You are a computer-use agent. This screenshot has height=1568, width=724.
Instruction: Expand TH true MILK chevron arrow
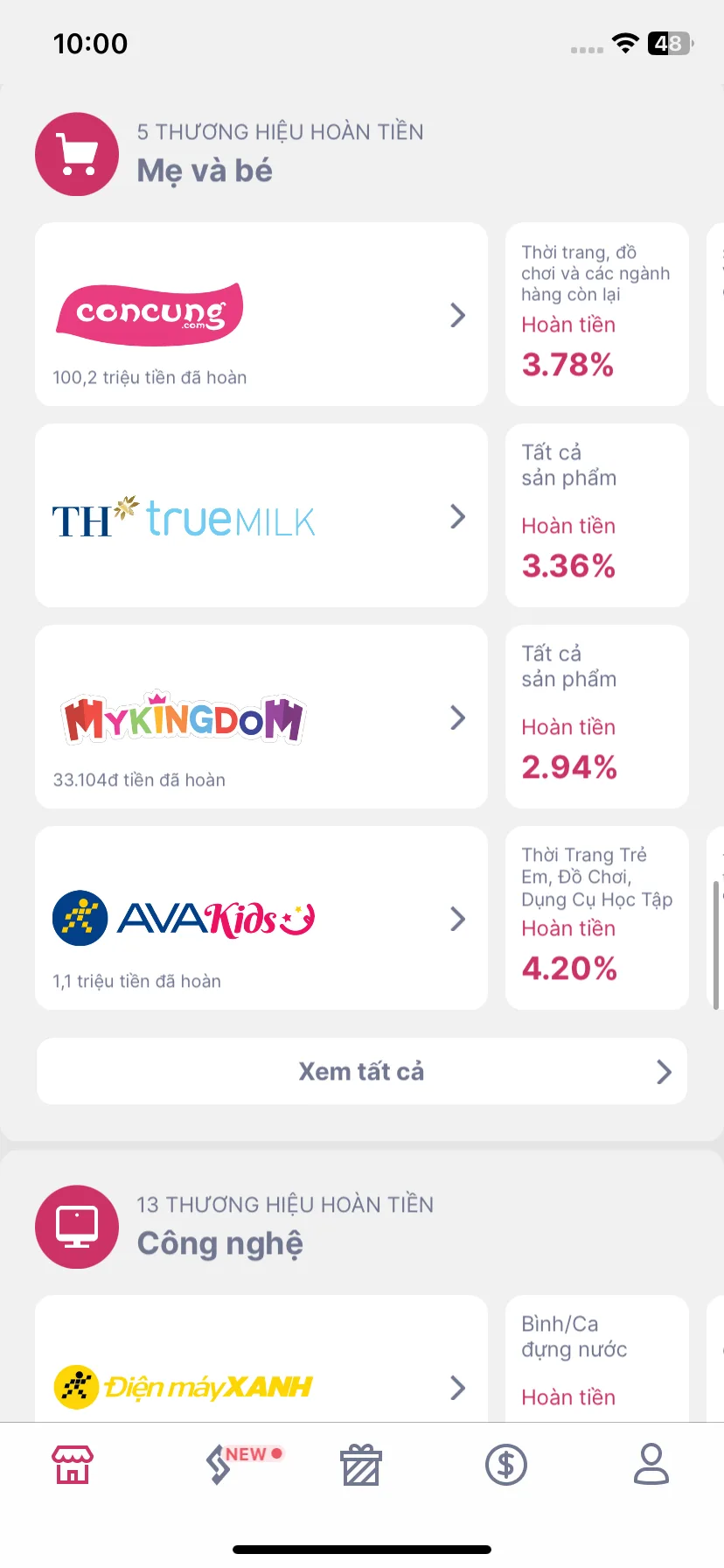[x=457, y=516]
